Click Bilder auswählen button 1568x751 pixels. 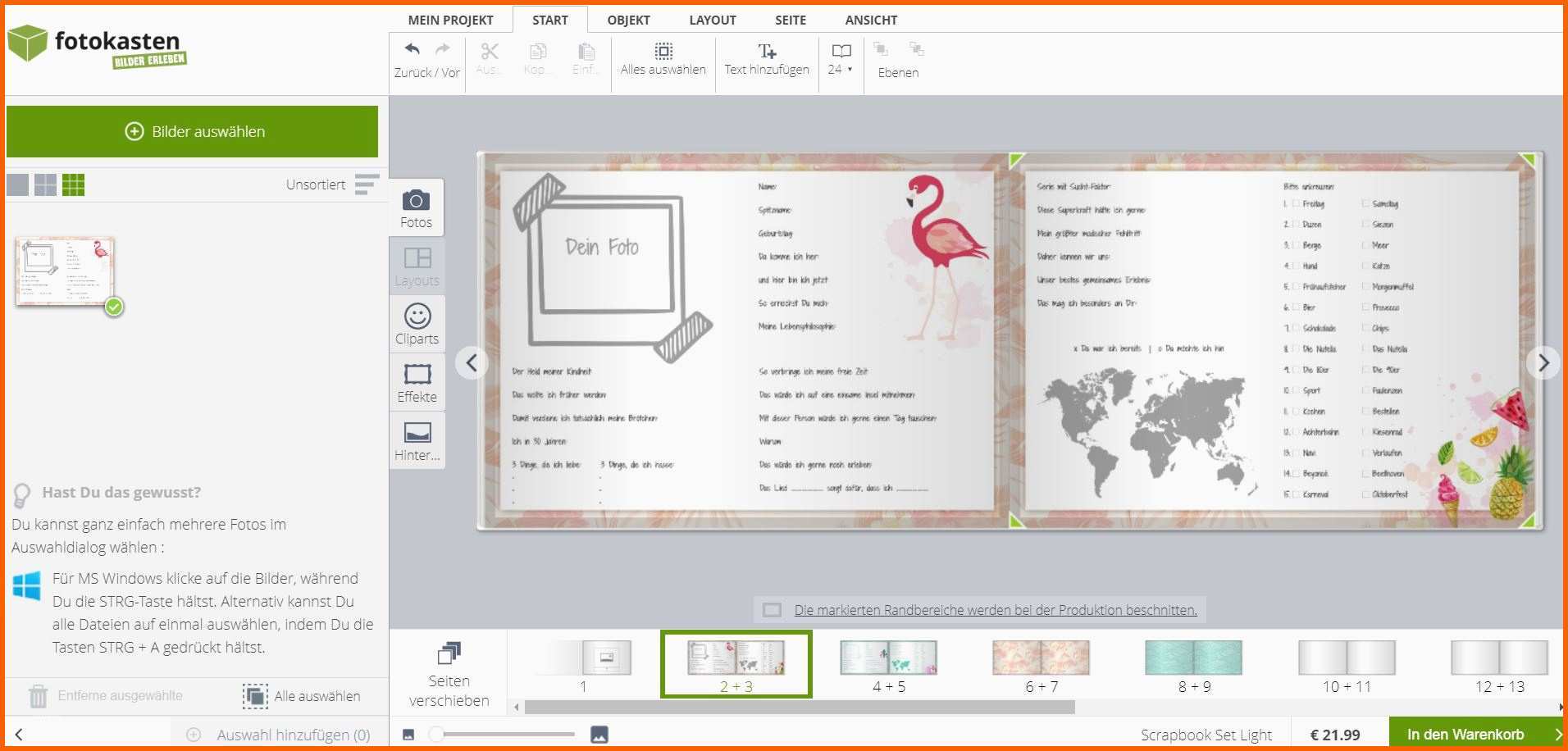(x=192, y=131)
